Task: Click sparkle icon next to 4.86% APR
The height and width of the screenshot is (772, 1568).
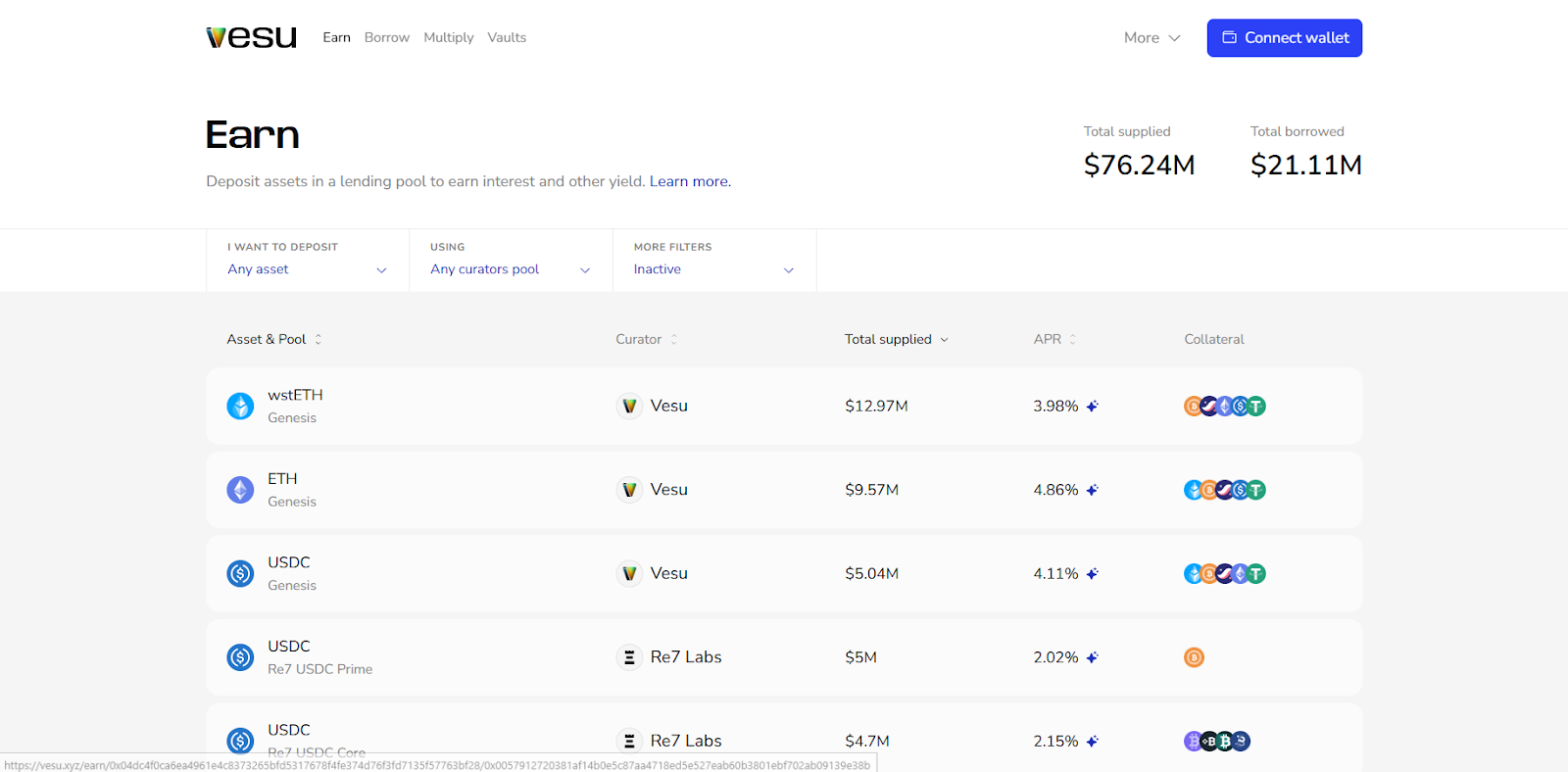Action: click(x=1092, y=490)
